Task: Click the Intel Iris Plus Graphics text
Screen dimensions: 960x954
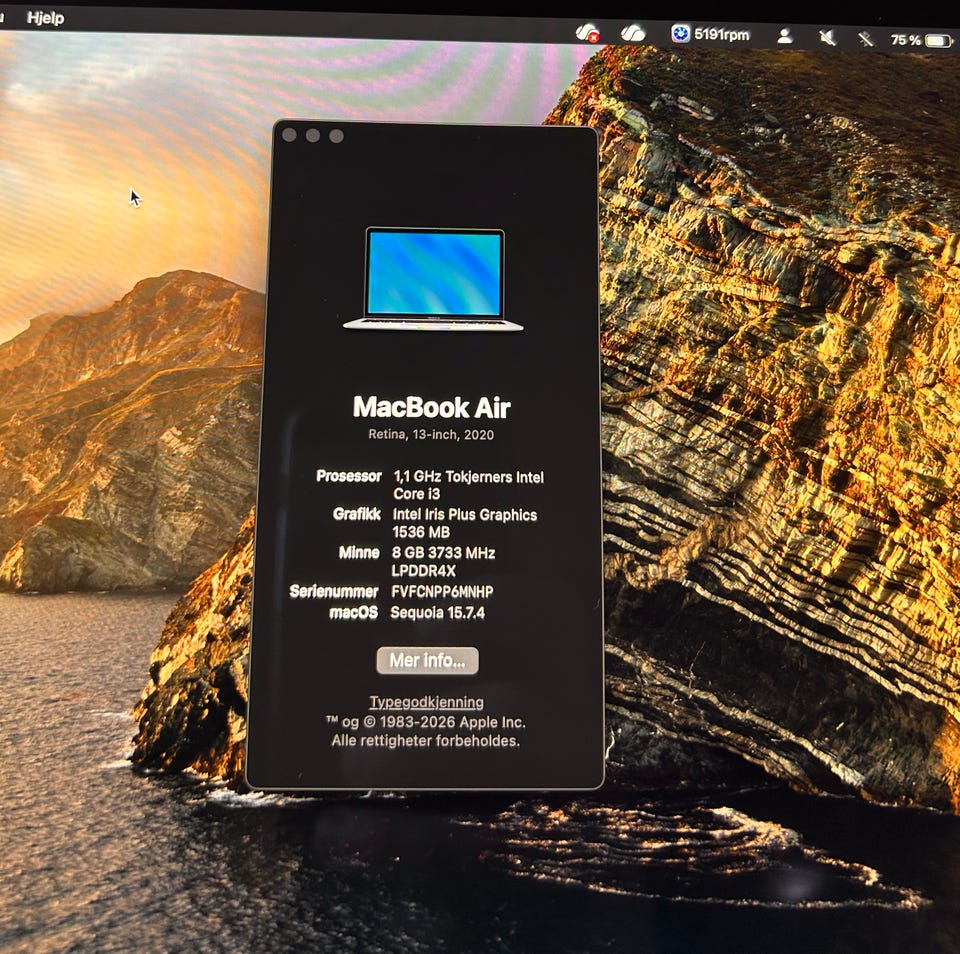Action: (x=465, y=515)
